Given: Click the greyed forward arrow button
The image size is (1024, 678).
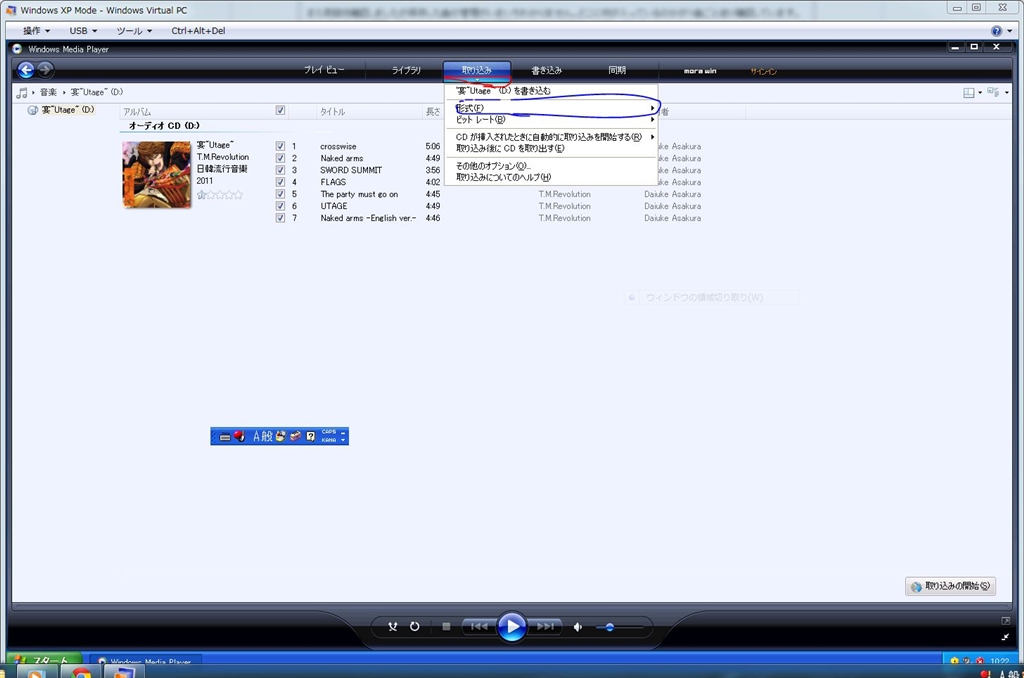Looking at the screenshot, I should [45, 69].
